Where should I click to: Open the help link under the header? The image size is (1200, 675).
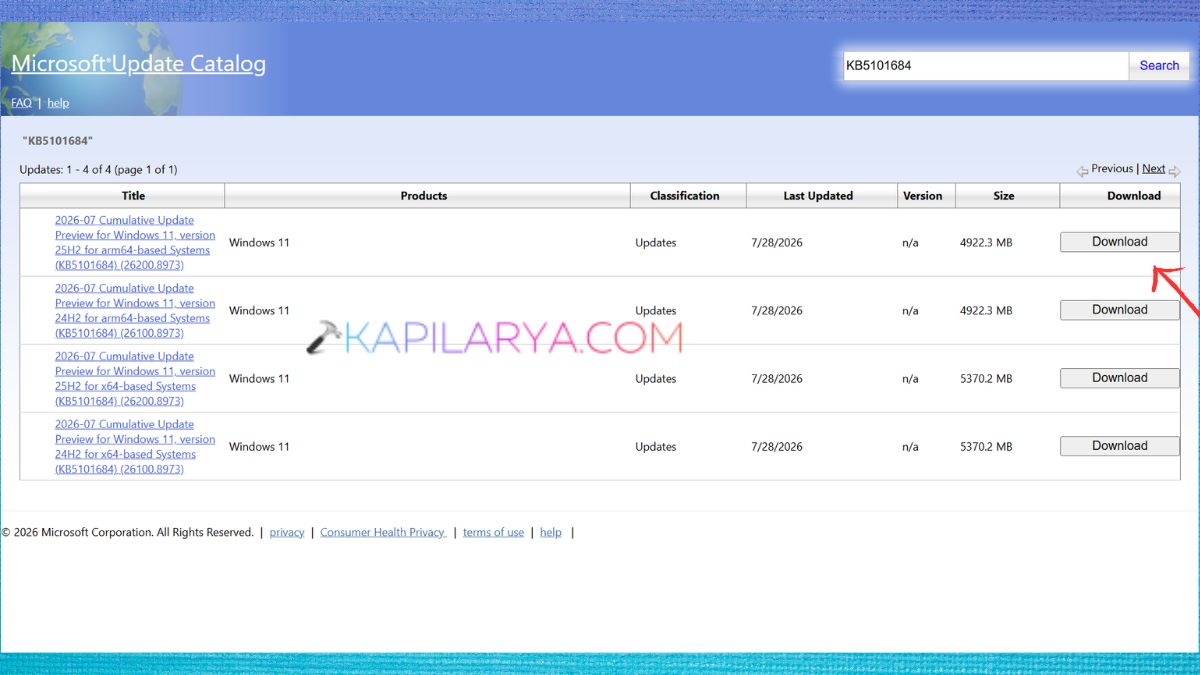coord(58,103)
